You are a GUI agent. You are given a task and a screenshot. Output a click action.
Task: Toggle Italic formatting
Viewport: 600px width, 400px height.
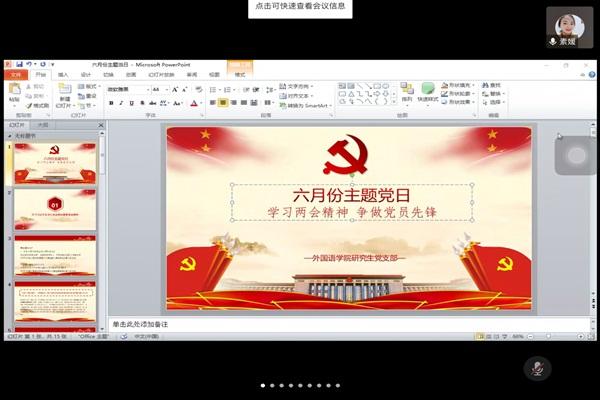[x=121, y=103]
